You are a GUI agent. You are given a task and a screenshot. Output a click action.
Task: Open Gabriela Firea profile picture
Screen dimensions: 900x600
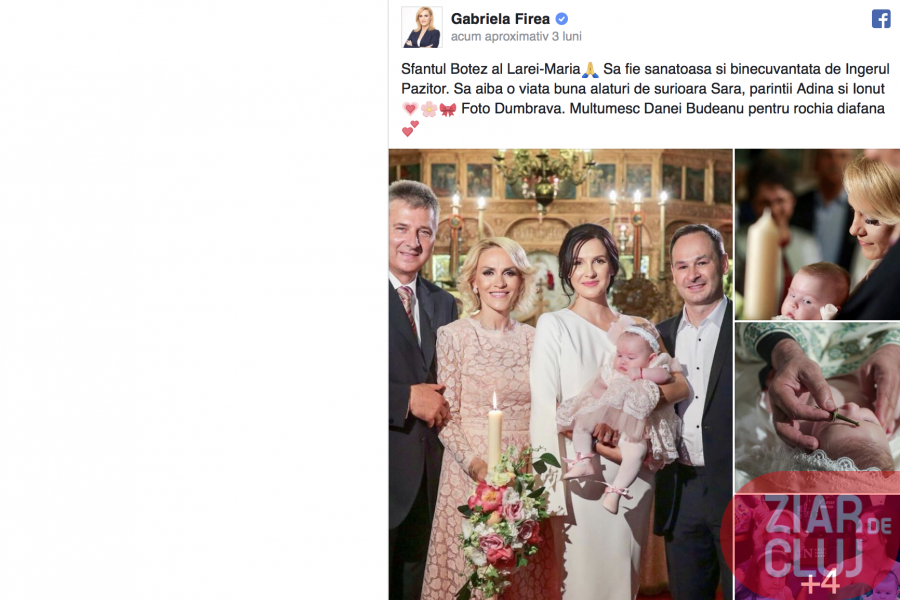coord(422,27)
